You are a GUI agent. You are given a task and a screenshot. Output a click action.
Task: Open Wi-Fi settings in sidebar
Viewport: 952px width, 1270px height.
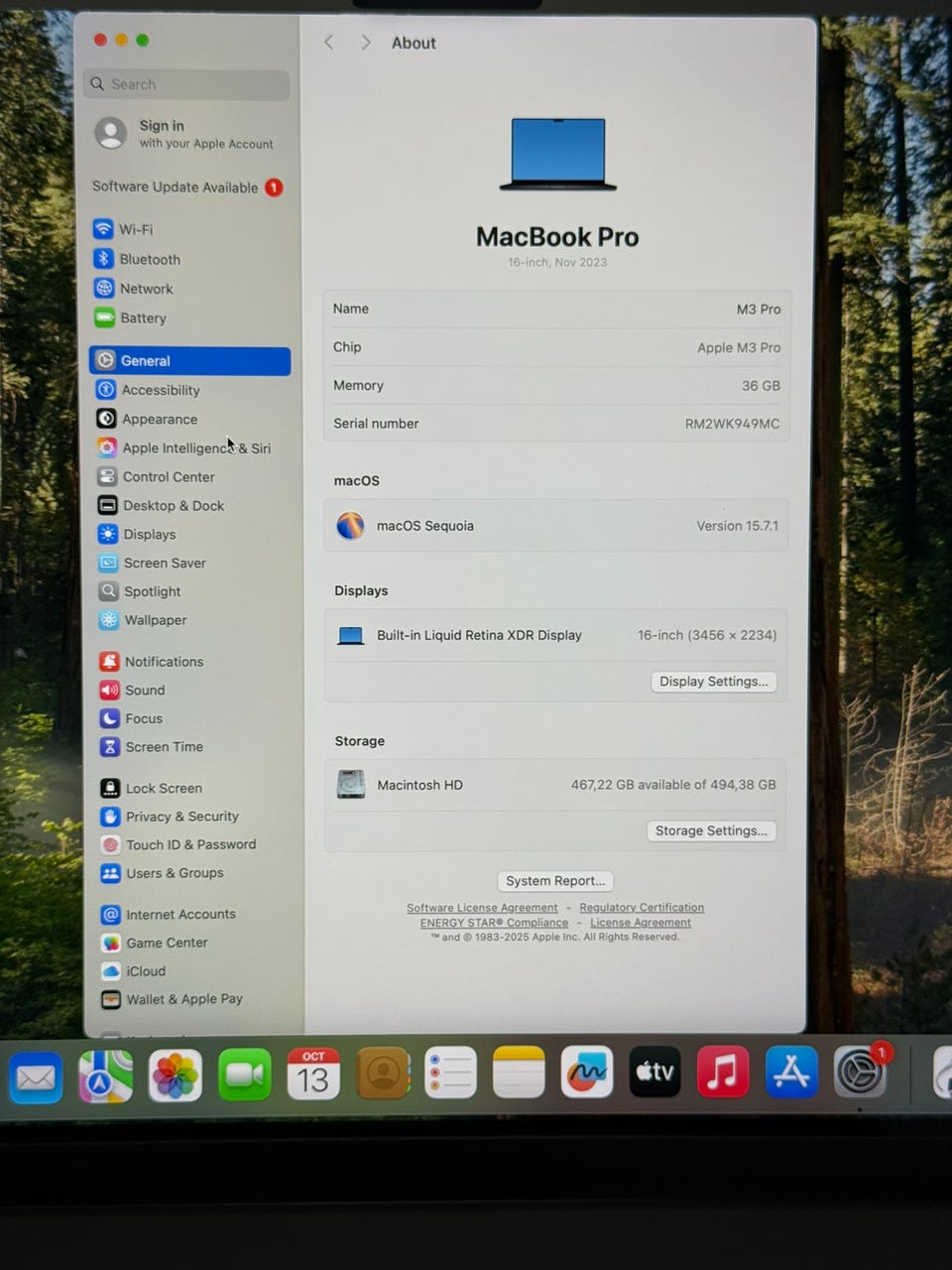coord(124,229)
